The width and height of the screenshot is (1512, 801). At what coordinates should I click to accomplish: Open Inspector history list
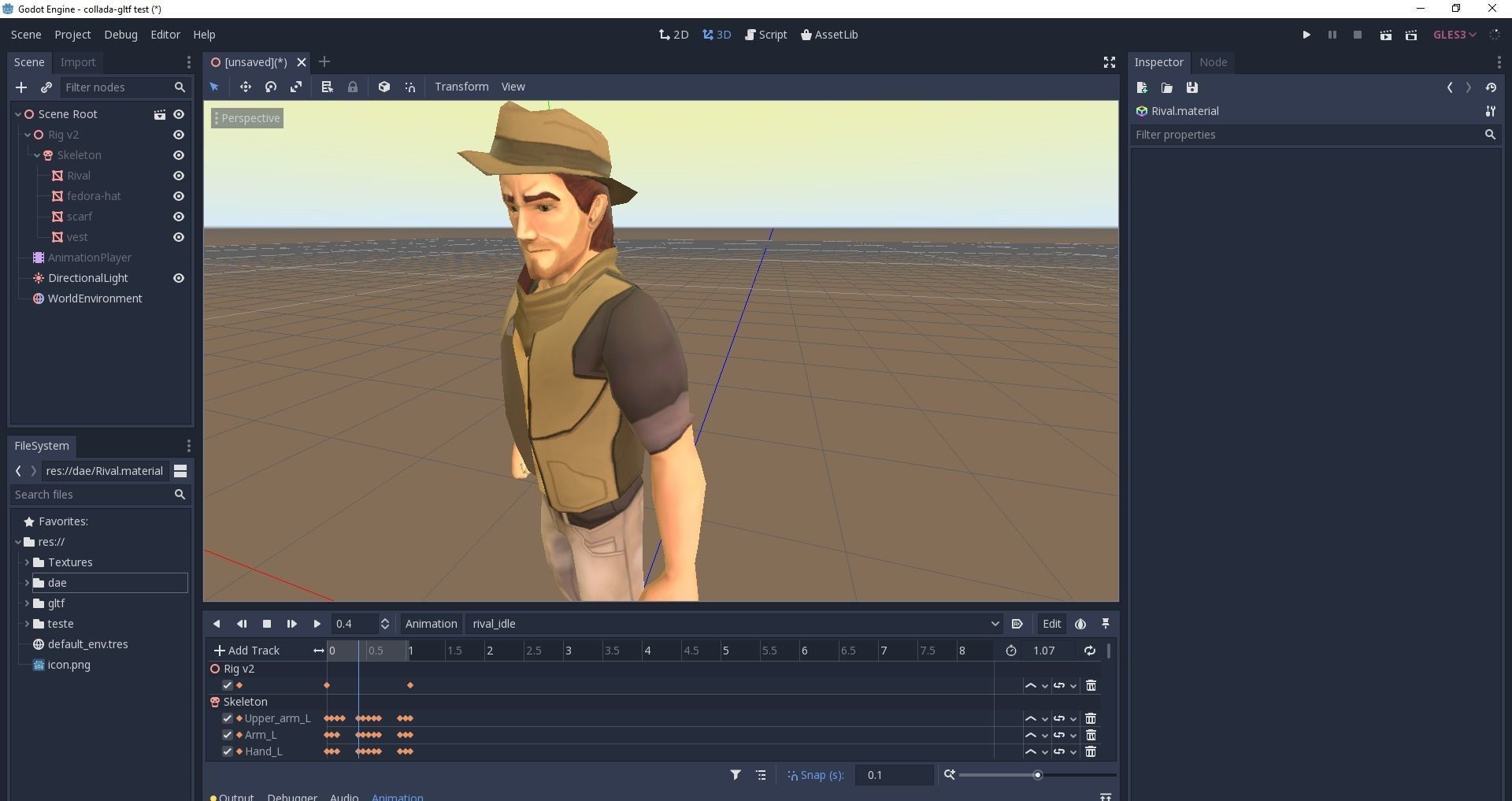point(1491,87)
